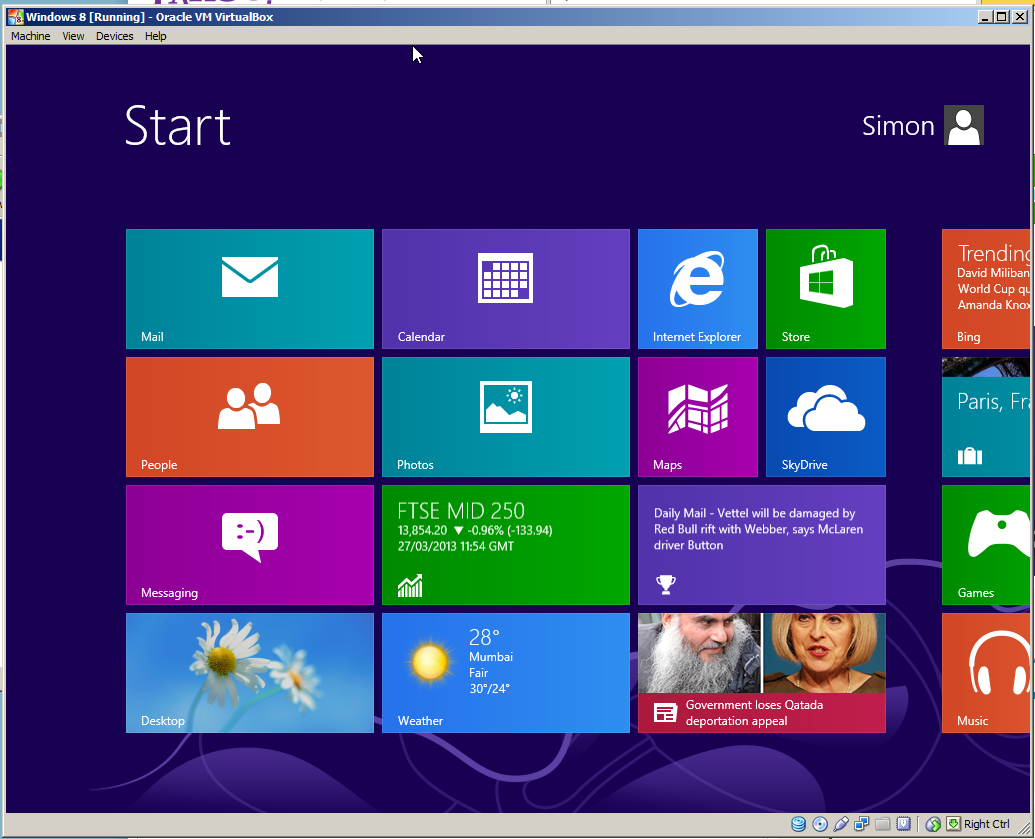Click the optical disc status icon

tap(820, 824)
